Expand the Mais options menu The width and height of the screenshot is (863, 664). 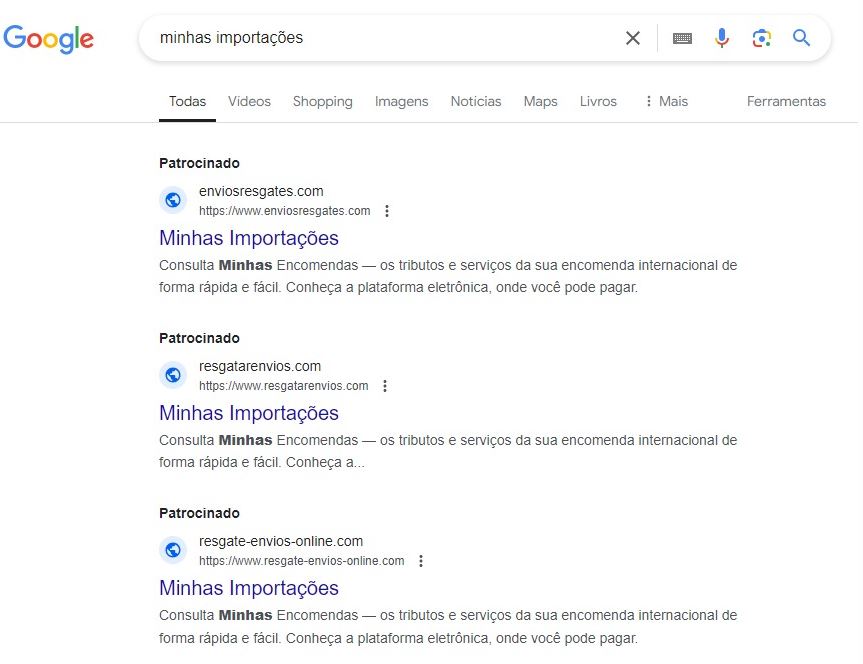665,101
